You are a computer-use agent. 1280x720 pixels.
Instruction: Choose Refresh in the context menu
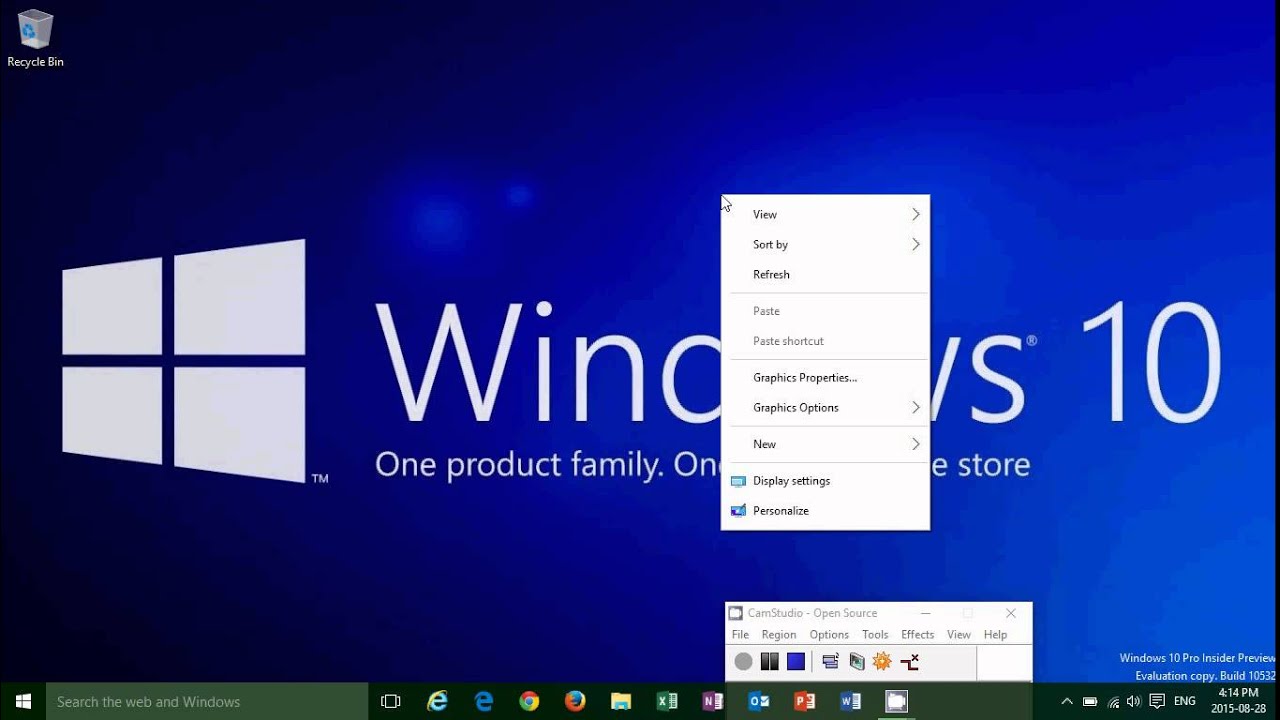825,274
